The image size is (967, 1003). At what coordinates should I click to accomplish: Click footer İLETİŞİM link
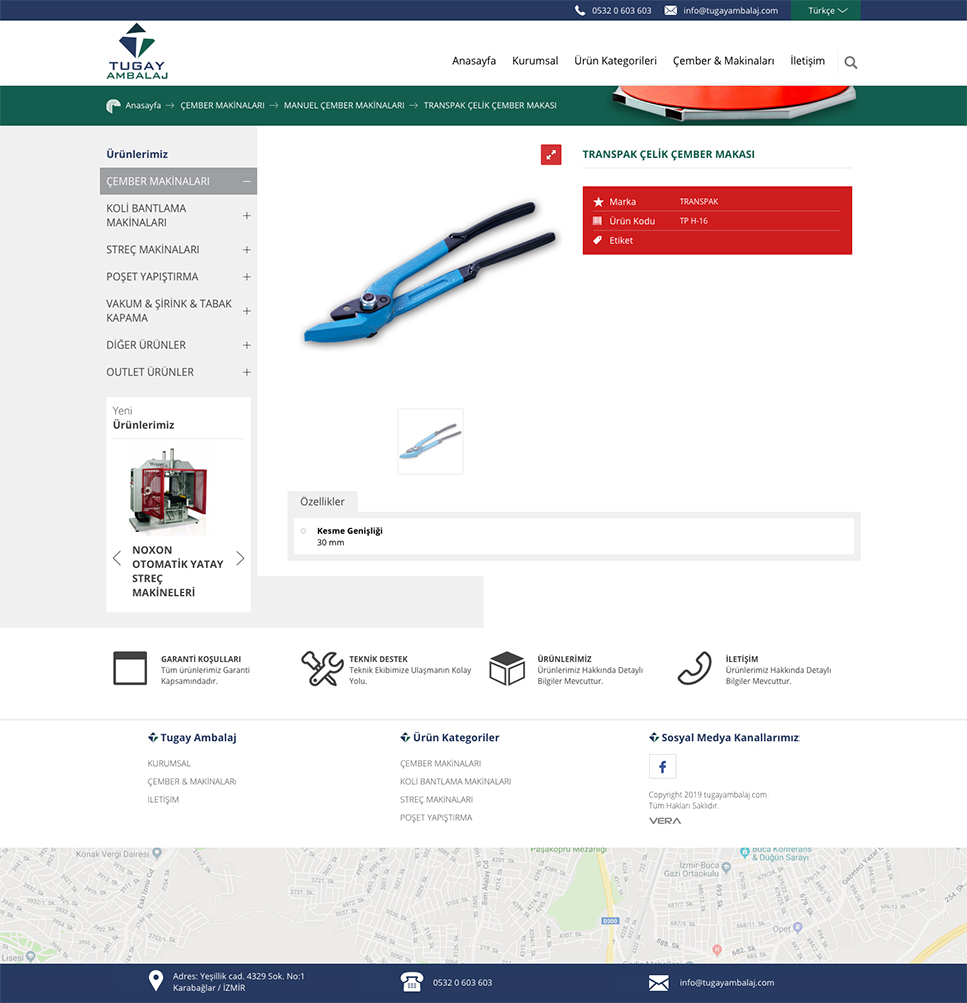(163, 800)
